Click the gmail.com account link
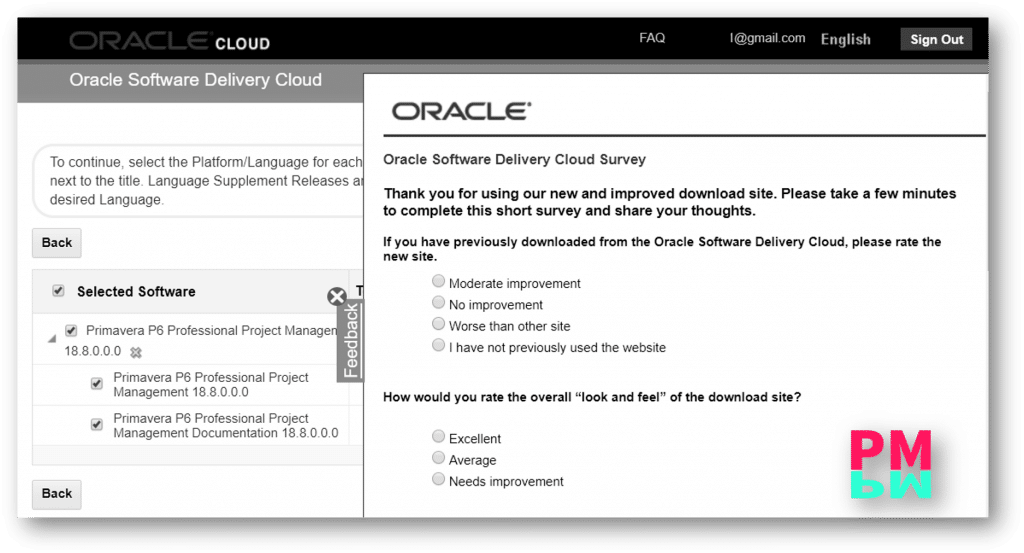Image resolution: width=1024 pixels, height=553 pixels. pyautogui.click(x=767, y=38)
